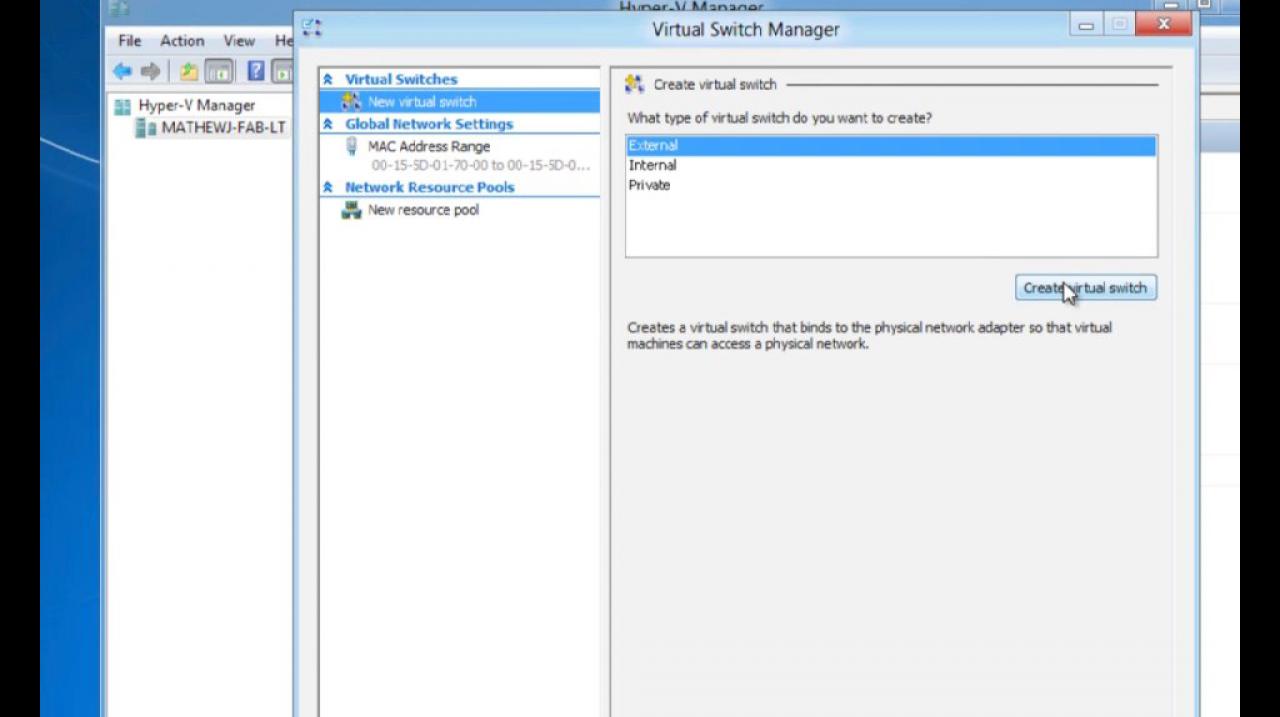Collapse the Network Resource Pools section
This screenshot has width=1280, height=717.
327,187
